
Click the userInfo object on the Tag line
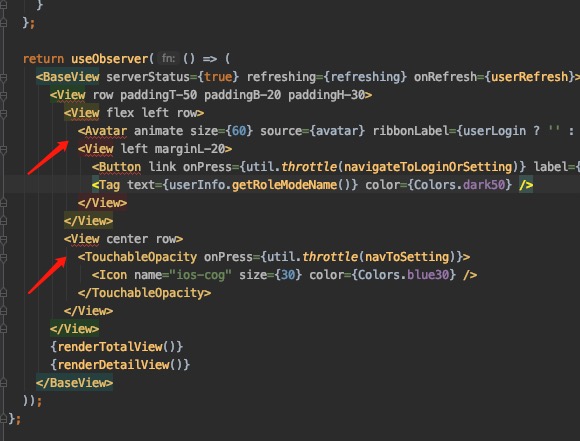tap(197, 185)
